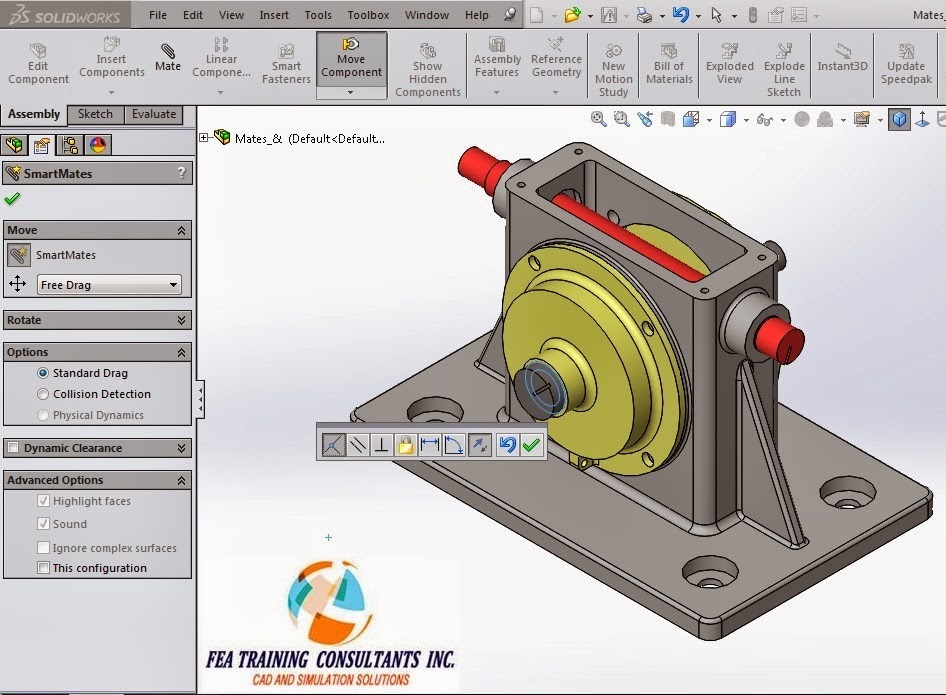Apply the Perpendicular mate in popup toolbar
Viewport: 946px width, 695px height.
tap(381, 445)
